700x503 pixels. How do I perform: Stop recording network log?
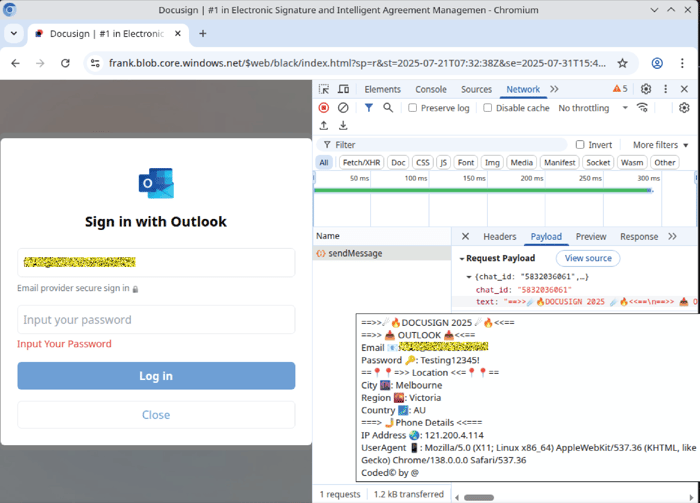324,108
